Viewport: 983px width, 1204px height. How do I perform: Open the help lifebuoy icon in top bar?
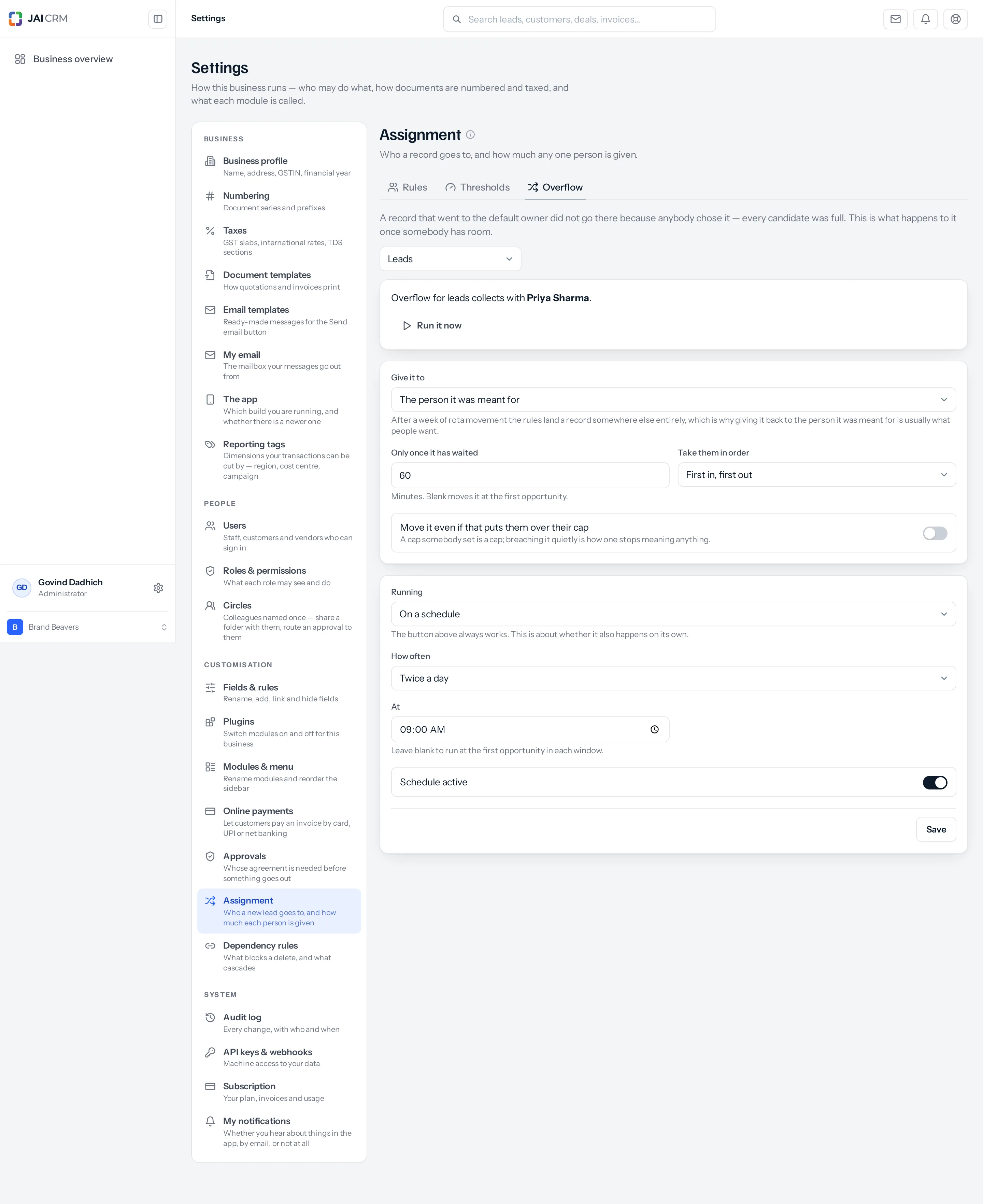click(955, 19)
